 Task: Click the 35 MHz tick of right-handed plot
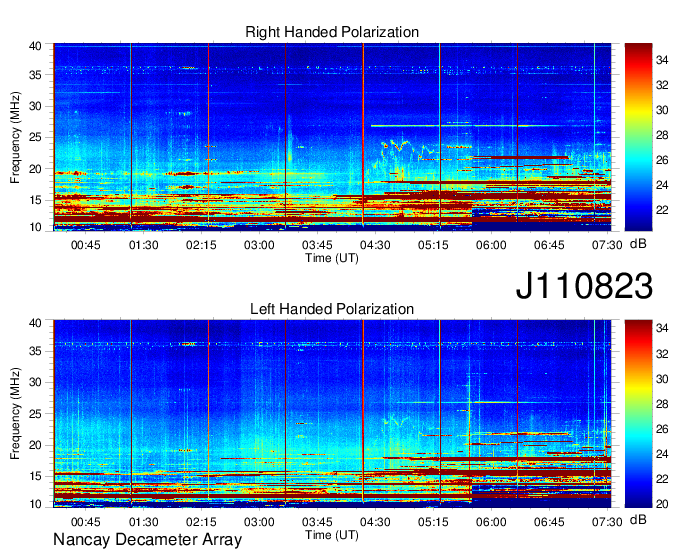pyautogui.click(x=36, y=75)
